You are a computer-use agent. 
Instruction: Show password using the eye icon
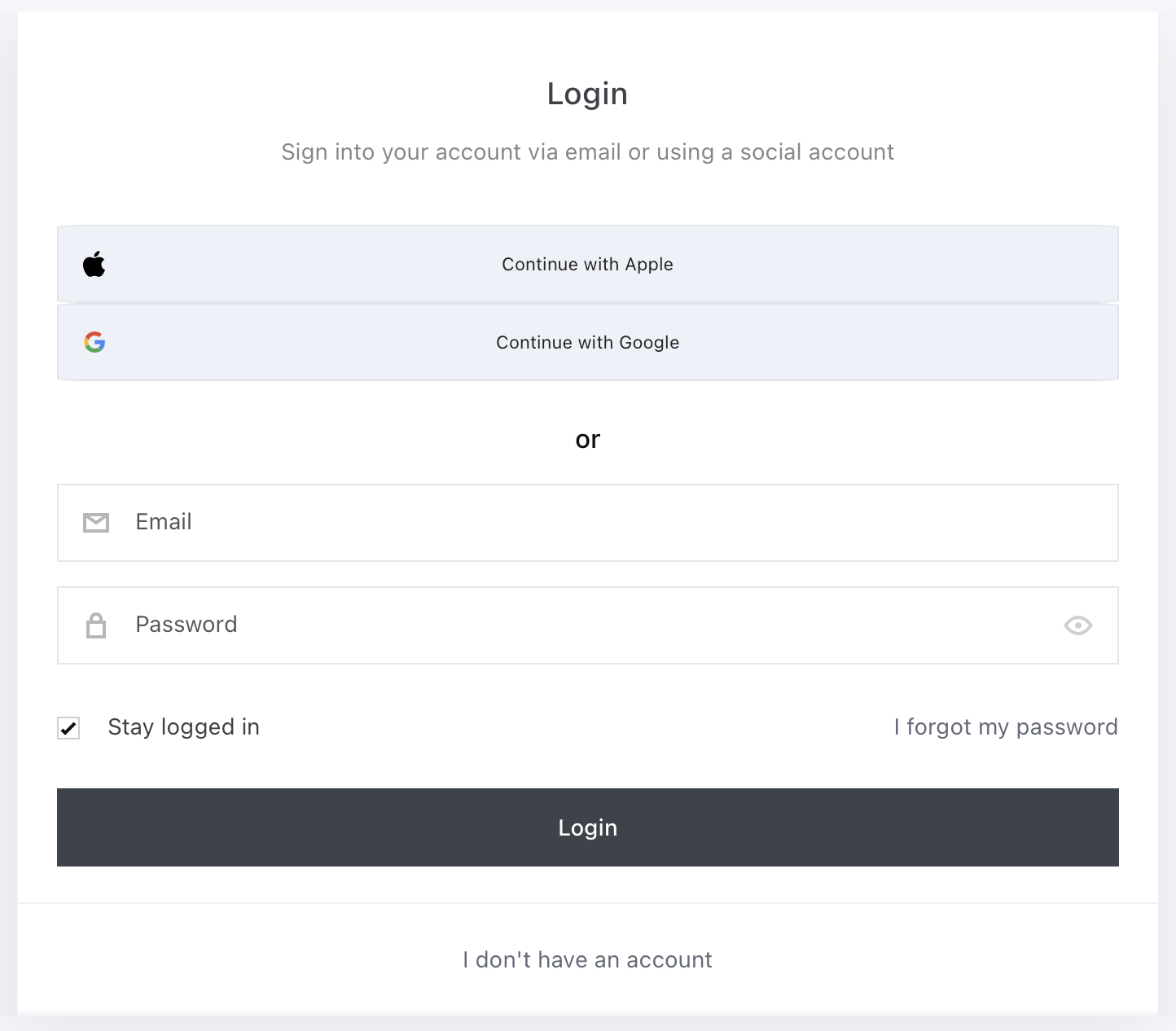(x=1077, y=625)
